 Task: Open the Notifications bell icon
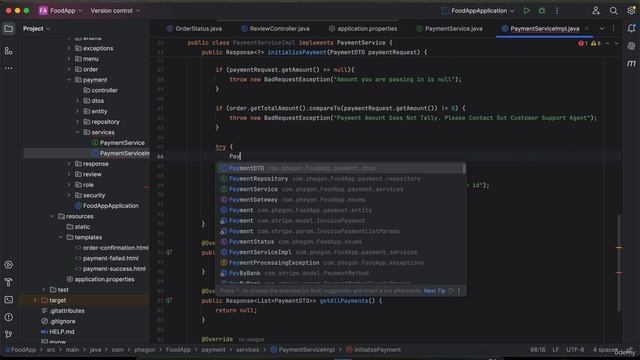coord(631,29)
